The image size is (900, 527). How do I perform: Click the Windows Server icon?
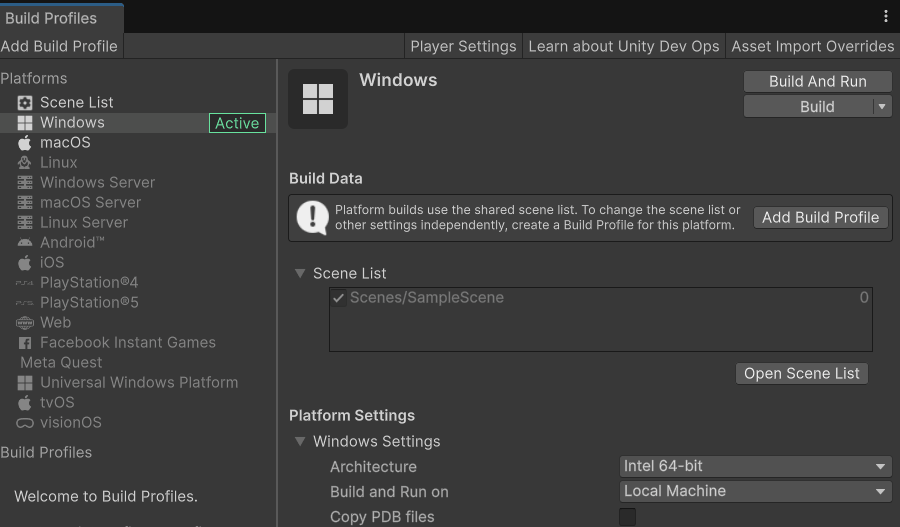coord(25,183)
